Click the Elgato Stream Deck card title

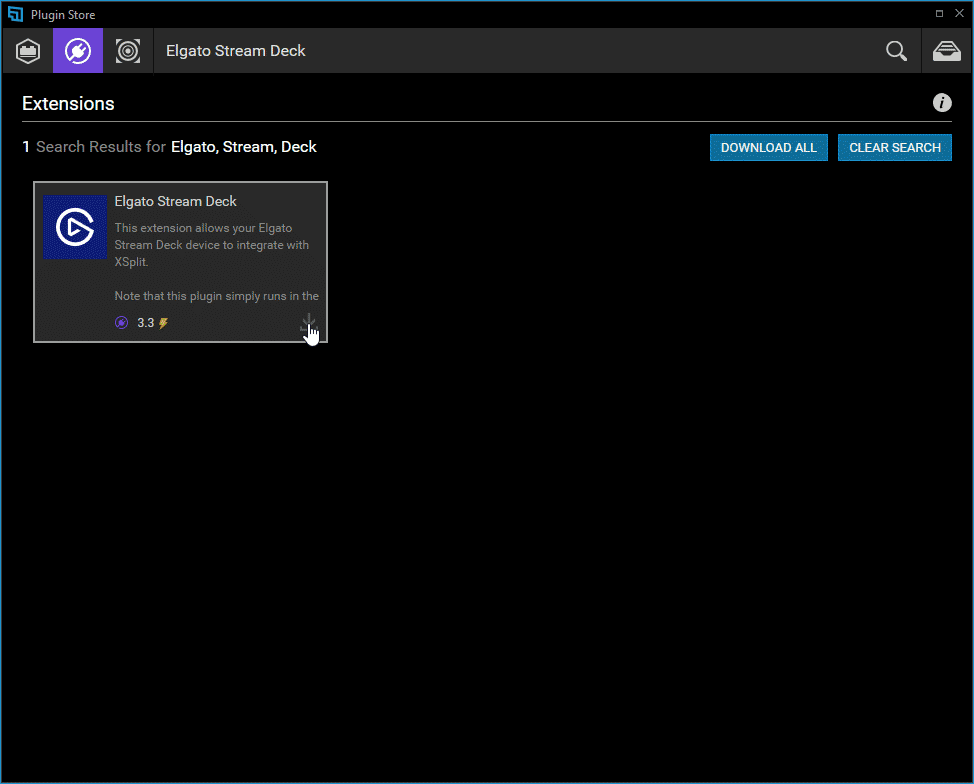175,201
